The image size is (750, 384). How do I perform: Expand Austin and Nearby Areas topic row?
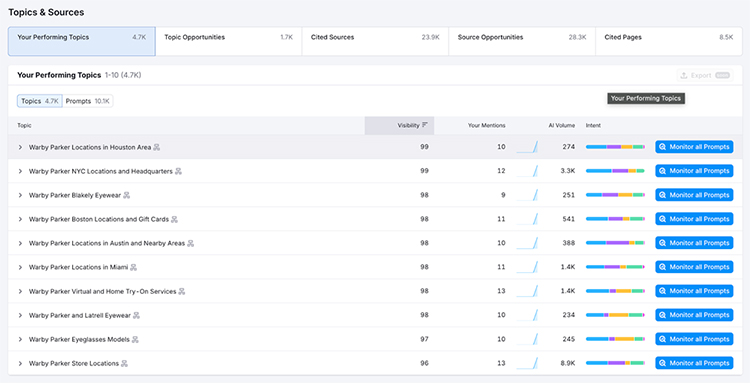click(x=20, y=243)
